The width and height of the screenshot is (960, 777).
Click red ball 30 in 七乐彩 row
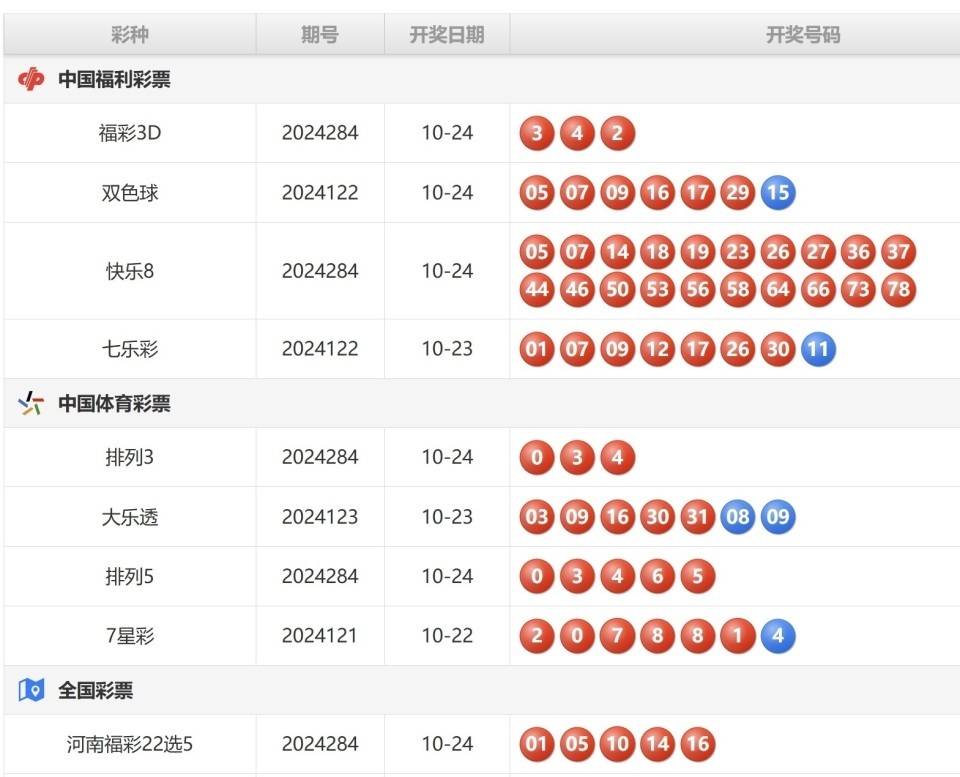(778, 349)
